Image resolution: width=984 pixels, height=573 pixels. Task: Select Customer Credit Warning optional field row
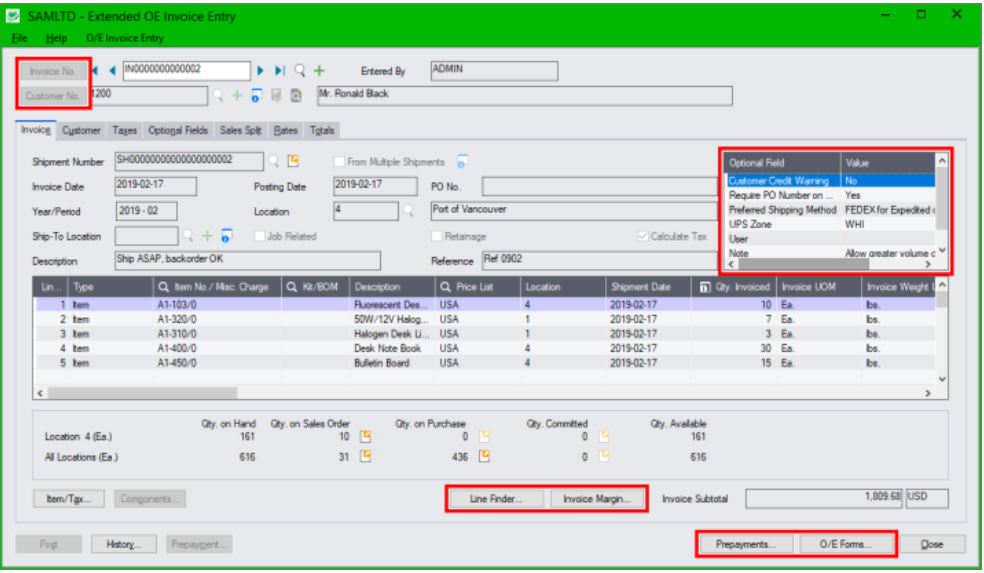pyautogui.click(x=830, y=181)
